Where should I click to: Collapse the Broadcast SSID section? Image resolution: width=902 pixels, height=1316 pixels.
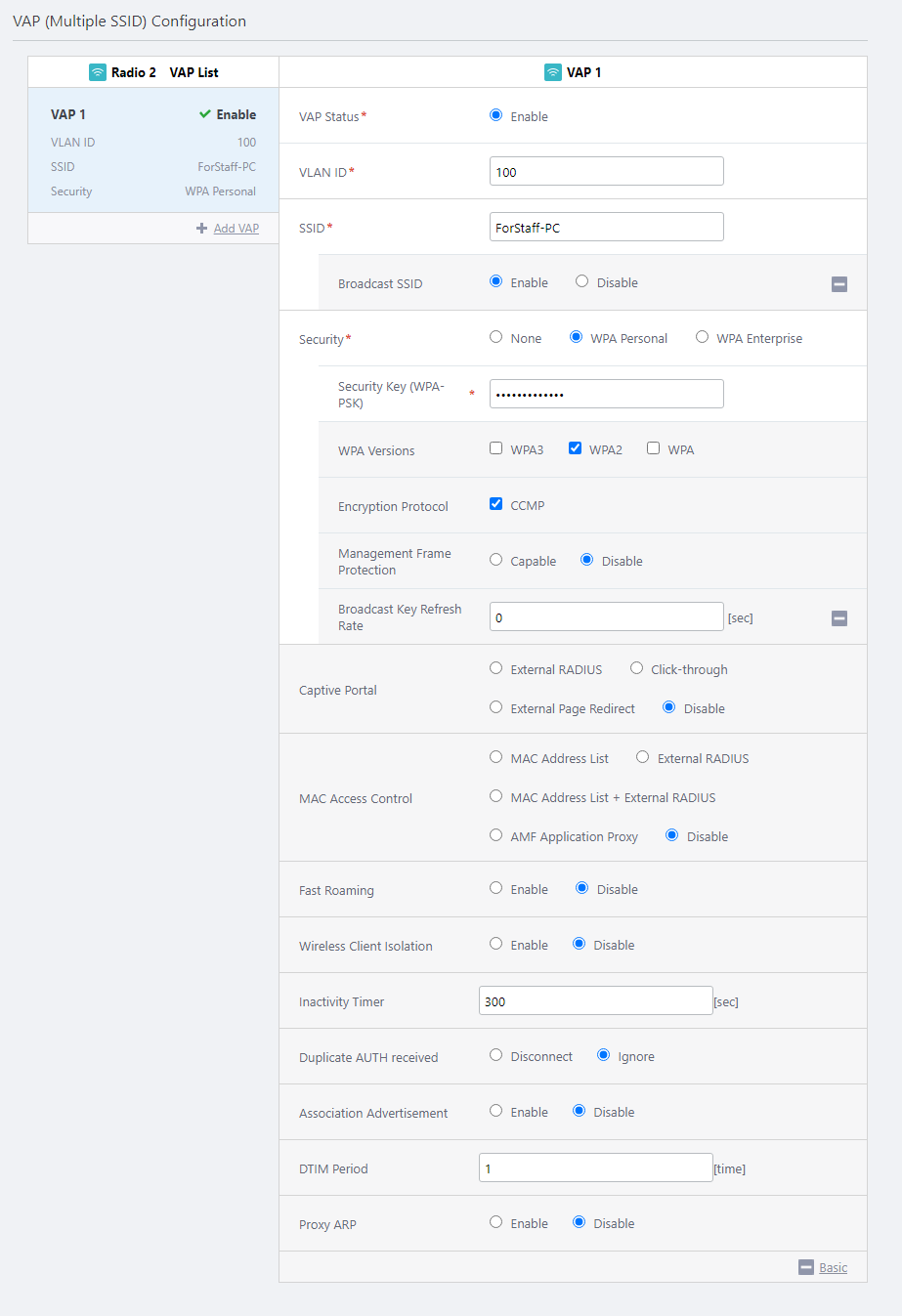pyautogui.click(x=839, y=284)
